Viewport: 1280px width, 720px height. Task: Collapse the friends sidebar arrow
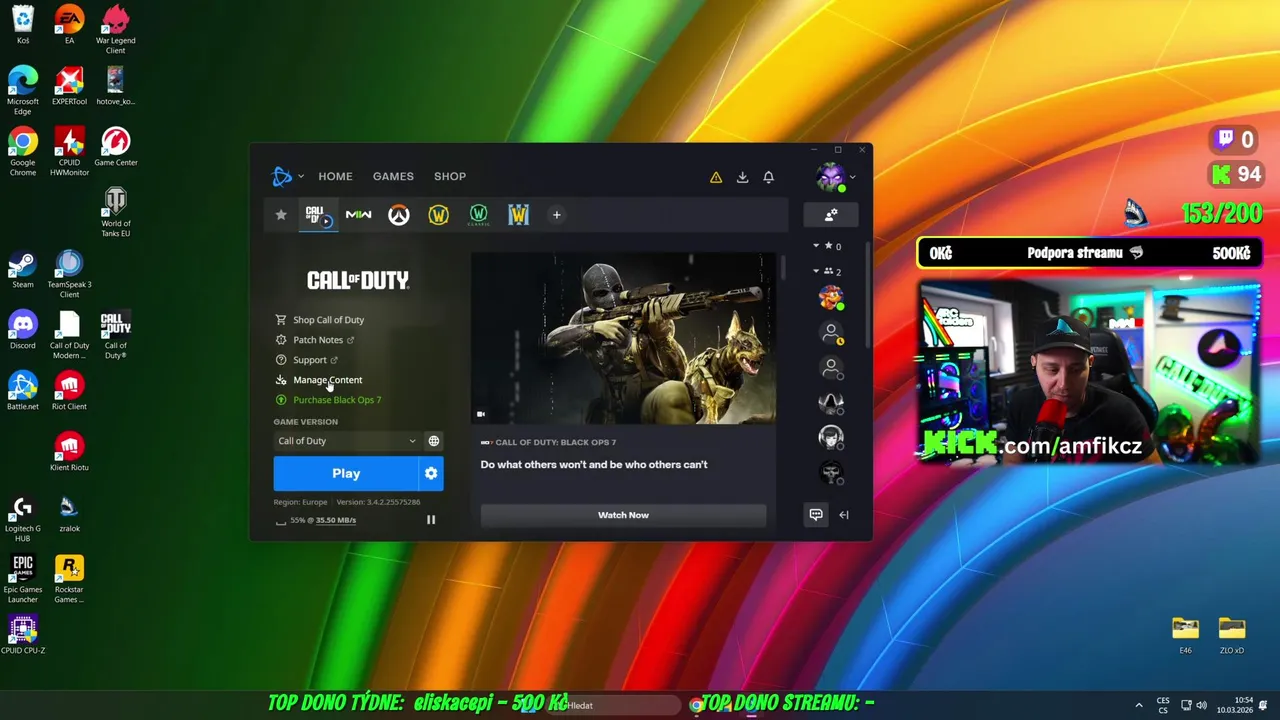(844, 515)
